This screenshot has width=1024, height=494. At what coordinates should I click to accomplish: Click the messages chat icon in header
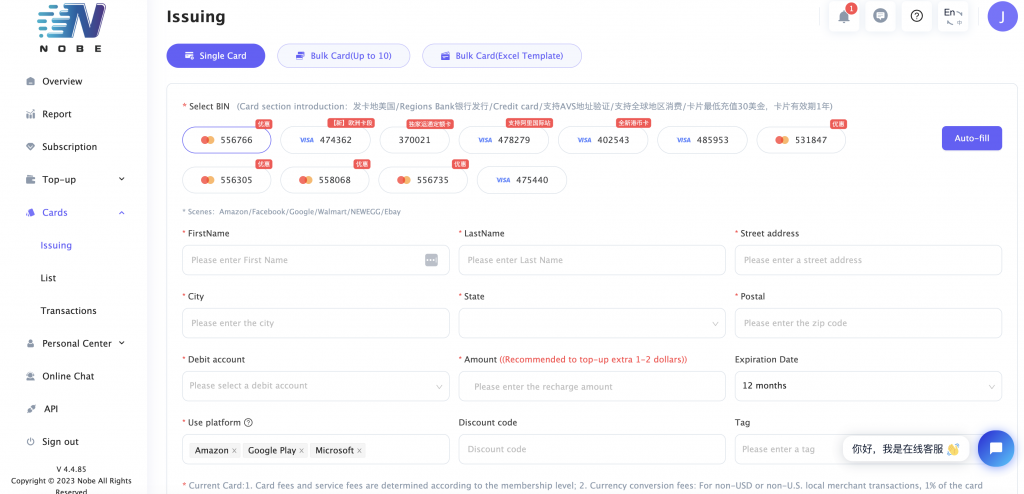point(880,16)
